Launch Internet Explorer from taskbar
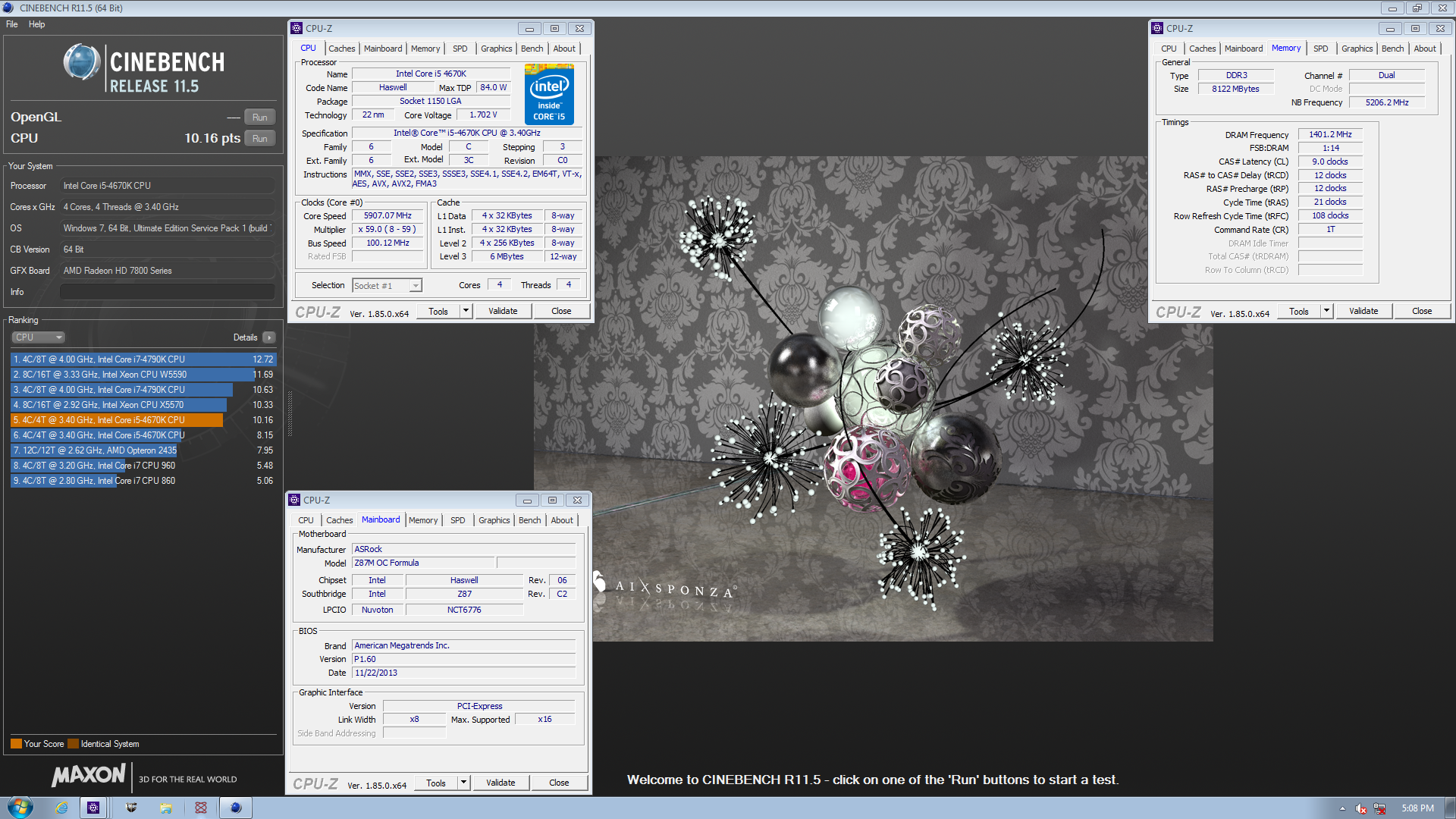 pyautogui.click(x=61, y=808)
